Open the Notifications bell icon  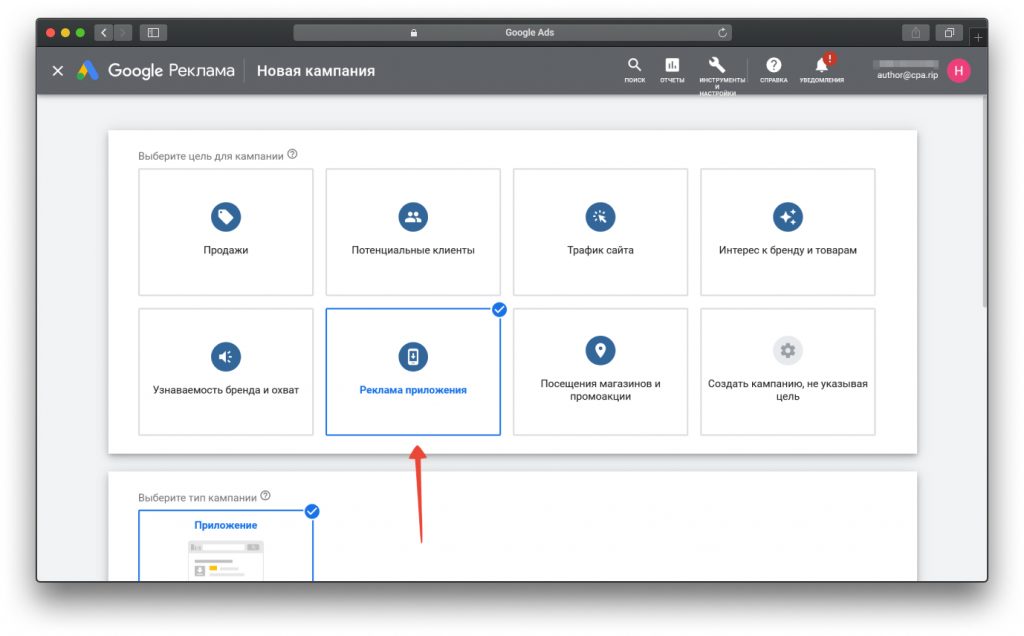[x=822, y=66]
